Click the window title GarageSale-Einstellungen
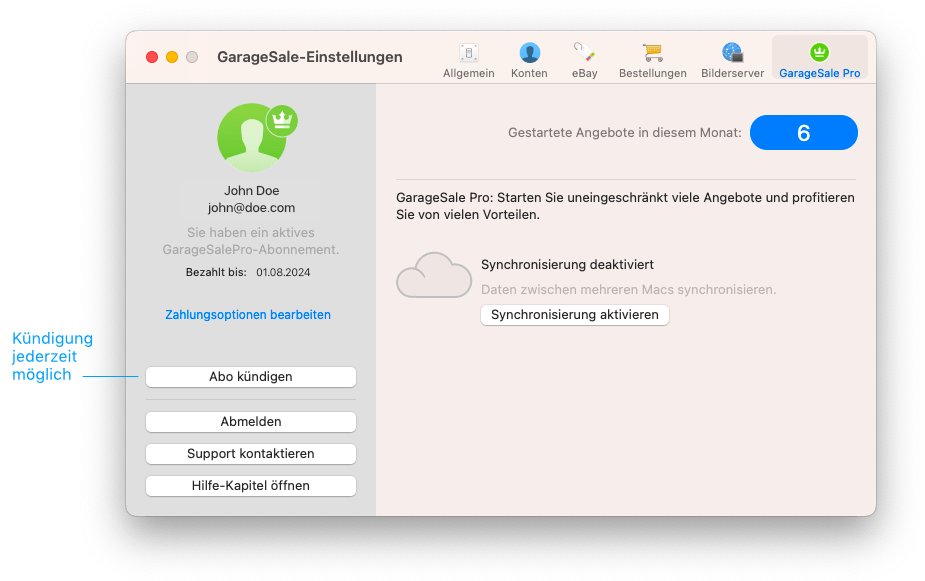Viewport: 925px width, 581px height. coord(310,57)
